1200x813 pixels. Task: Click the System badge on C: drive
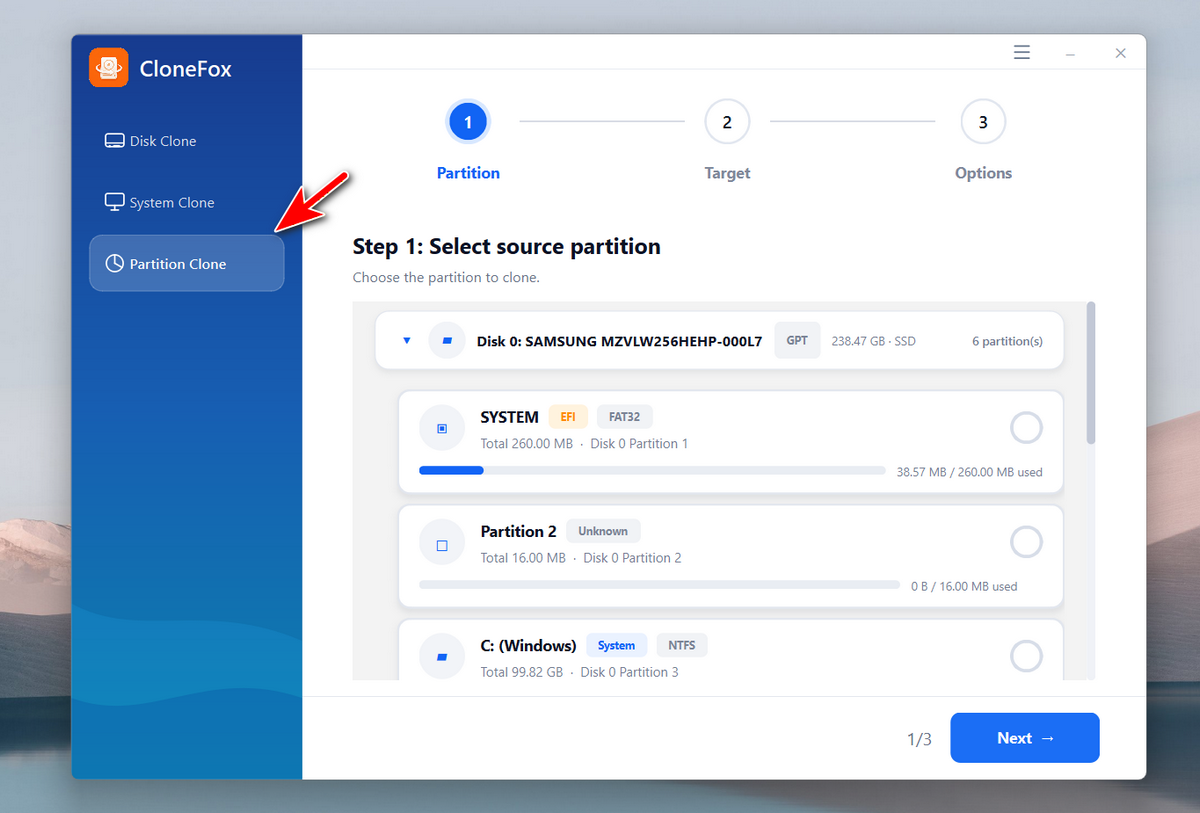pyautogui.click(x=617, y=645)
